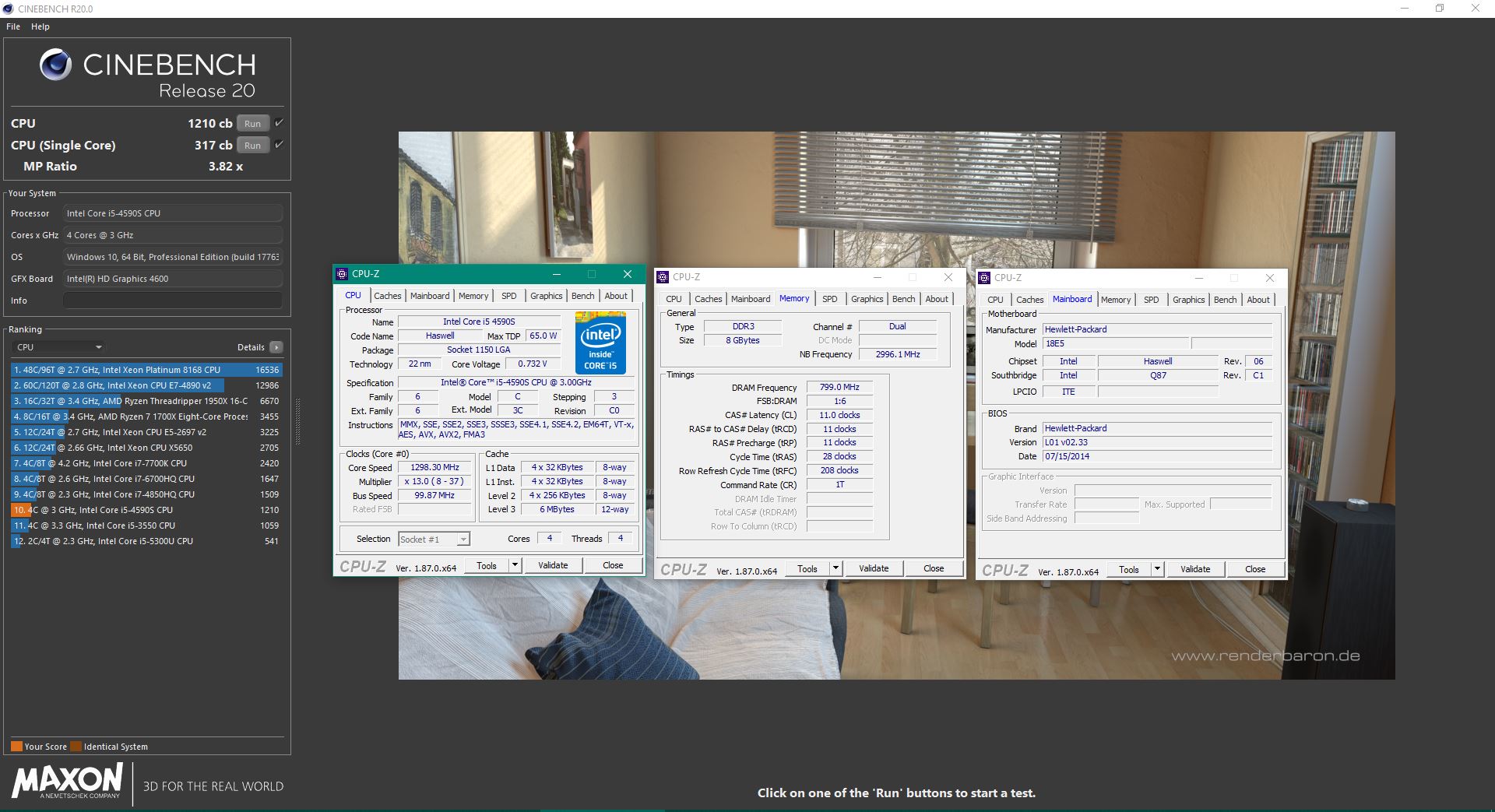The height and width of the screenshot is (812, 1495).
Task: Click Validate in the Mainboard window
Action: click(1195, 569)
